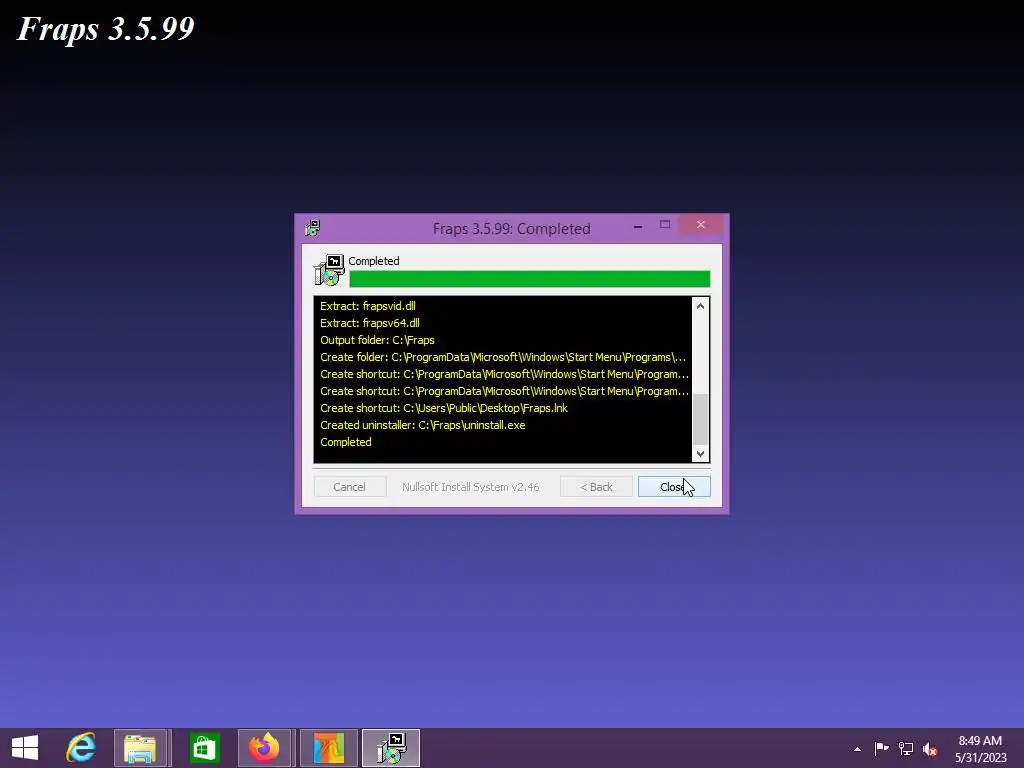Image resolution: width=1024 pixels, height=768 pixels.
Task: Click the disabled Back button
Action: pos(596,487)
